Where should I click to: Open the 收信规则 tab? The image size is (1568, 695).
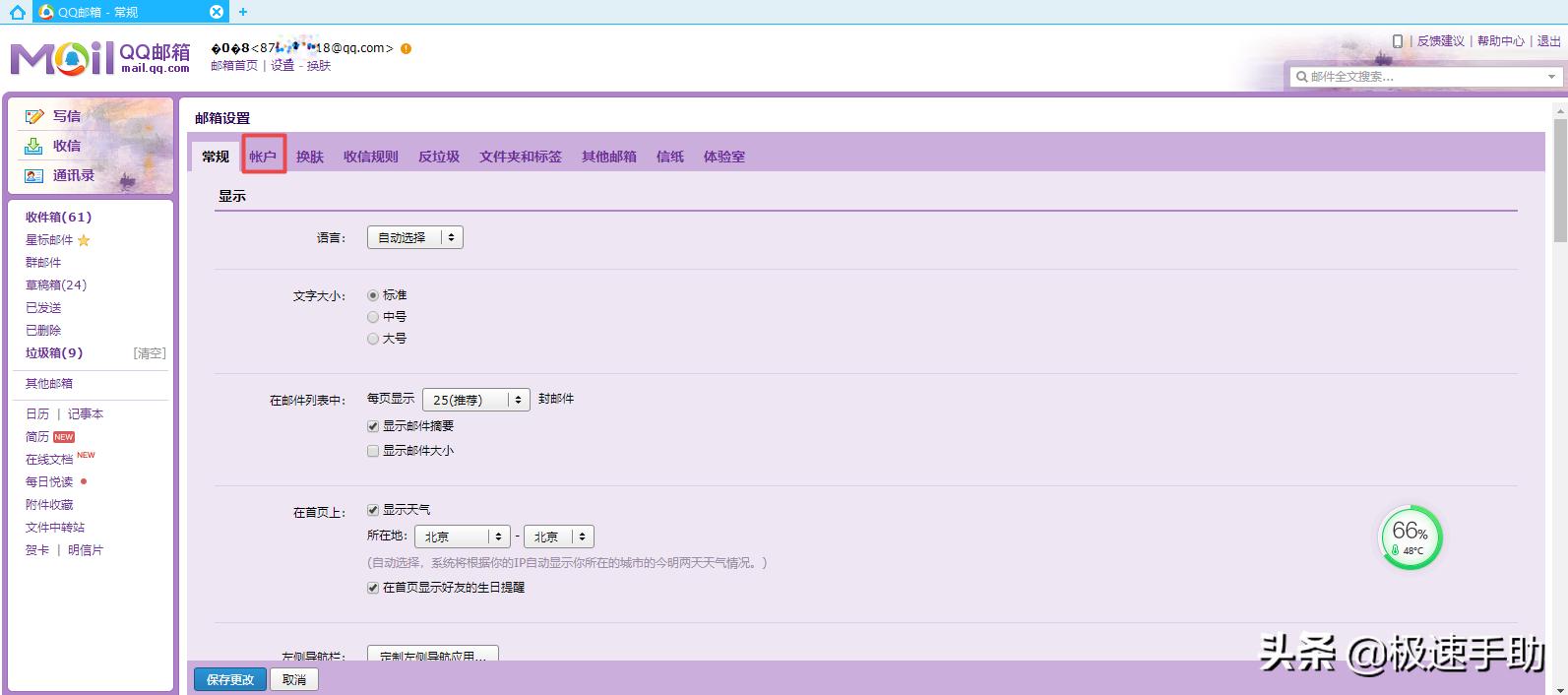[x=371, y=157]
